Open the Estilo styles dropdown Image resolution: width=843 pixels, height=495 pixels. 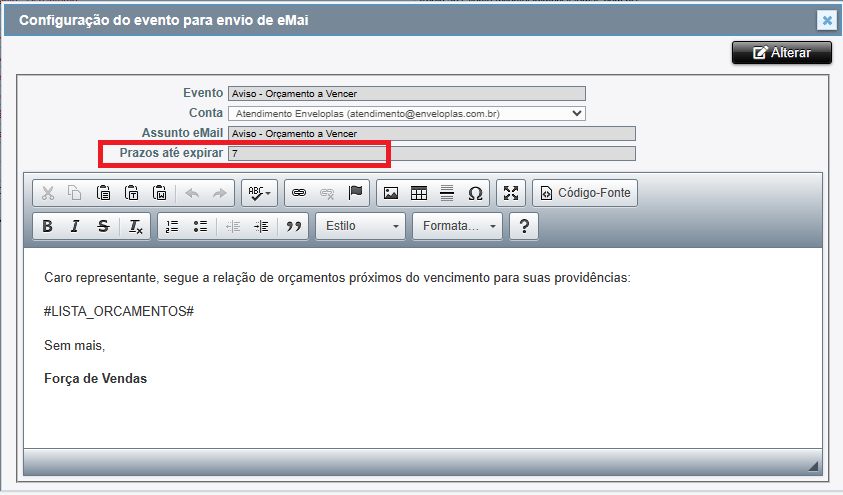(x=360, y=227)
